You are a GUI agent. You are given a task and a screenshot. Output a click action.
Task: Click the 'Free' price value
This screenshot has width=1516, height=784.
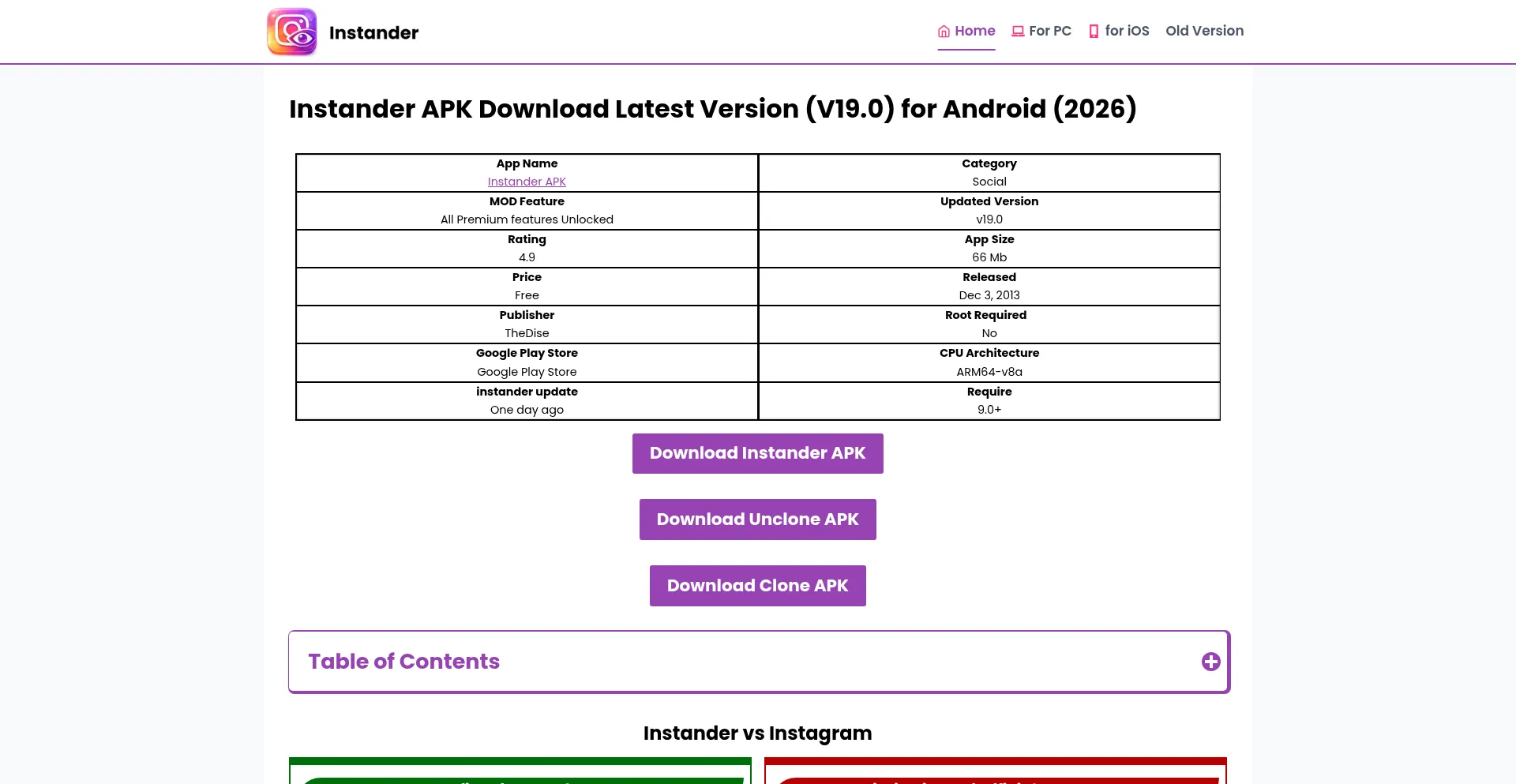527,295
